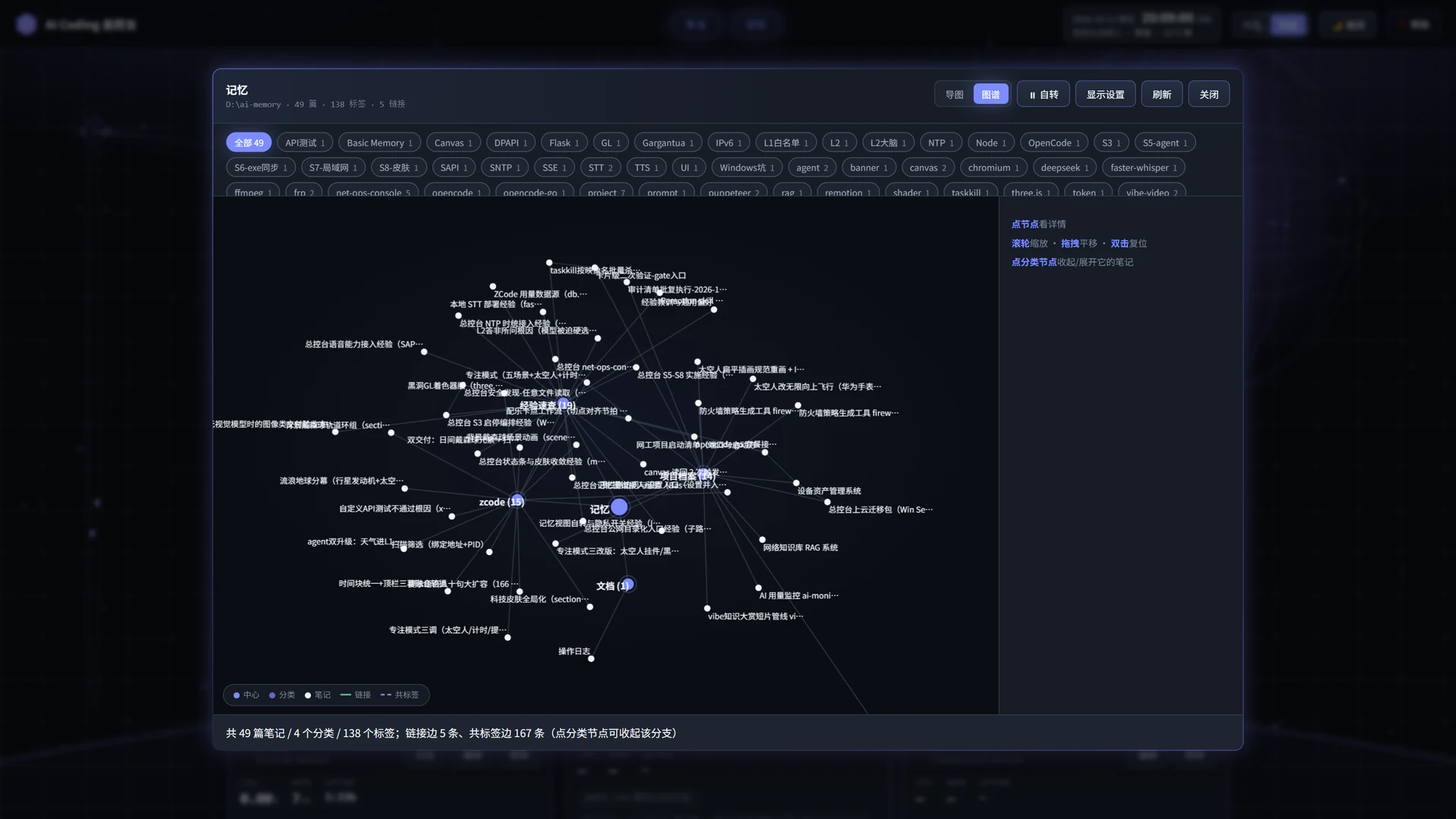Select the deepseek tag chip
1456x819 pixels.
(1065, 168)
